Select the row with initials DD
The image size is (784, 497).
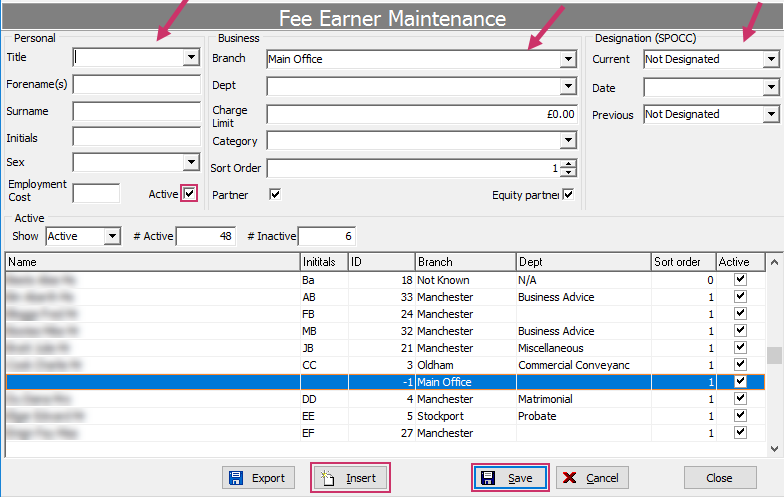[x=385, y=399]
